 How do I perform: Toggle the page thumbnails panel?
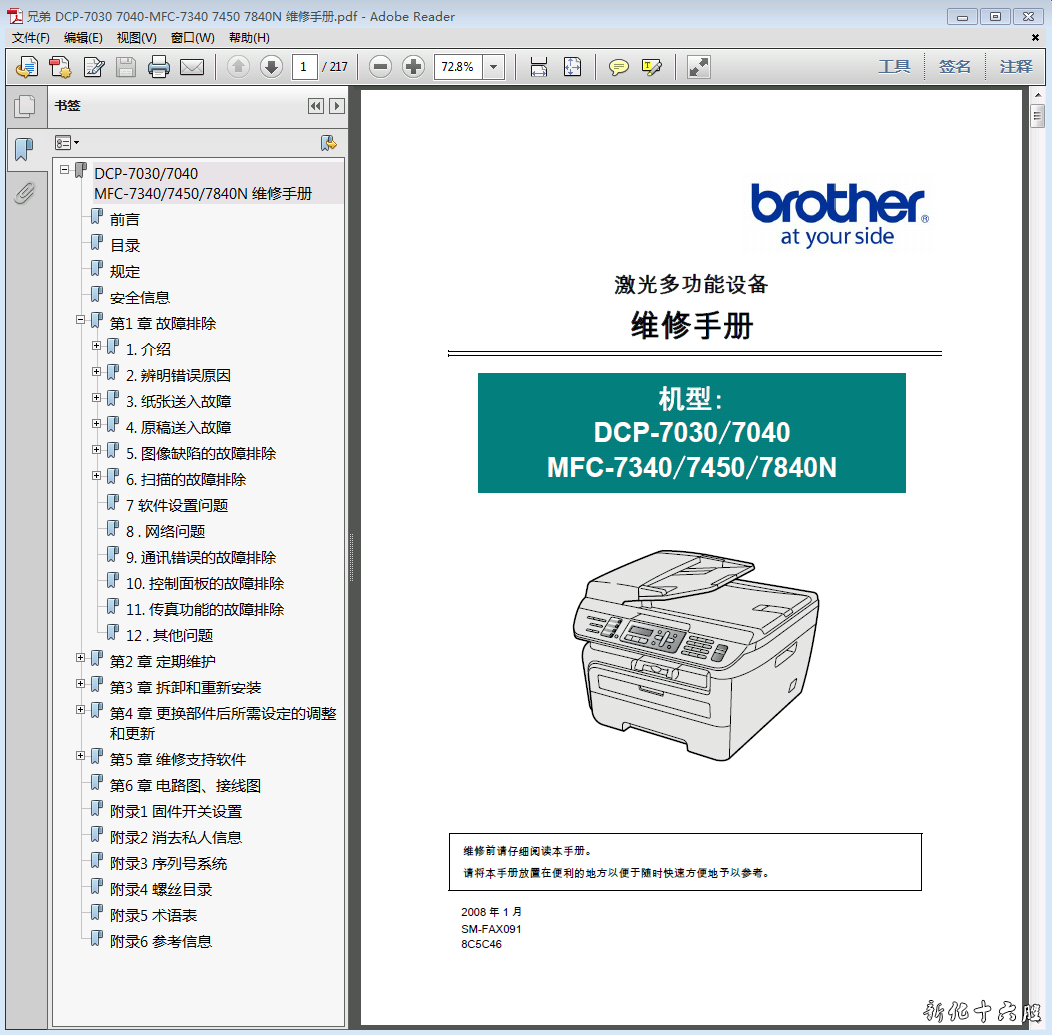pos(24,106)
